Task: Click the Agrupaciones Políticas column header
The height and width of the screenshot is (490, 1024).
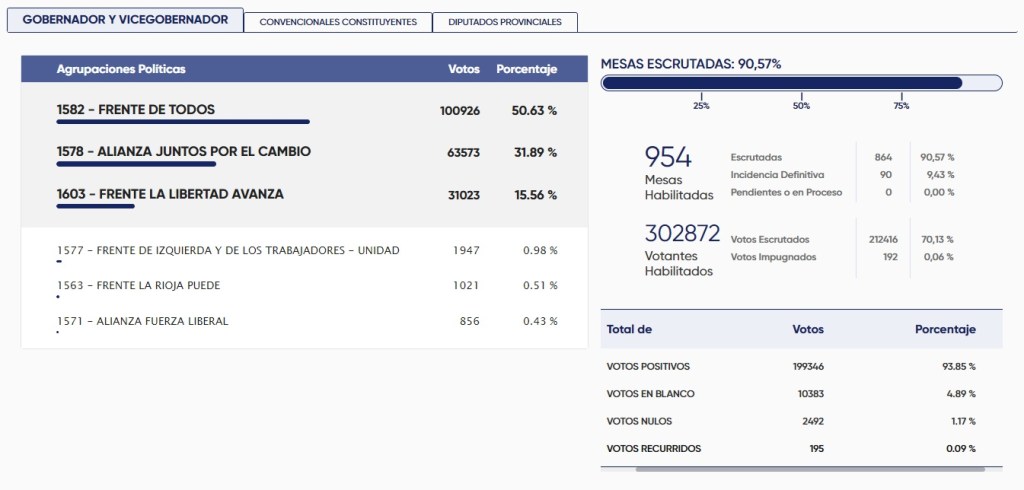Action: pyautogui.click(x=121, y=69)
